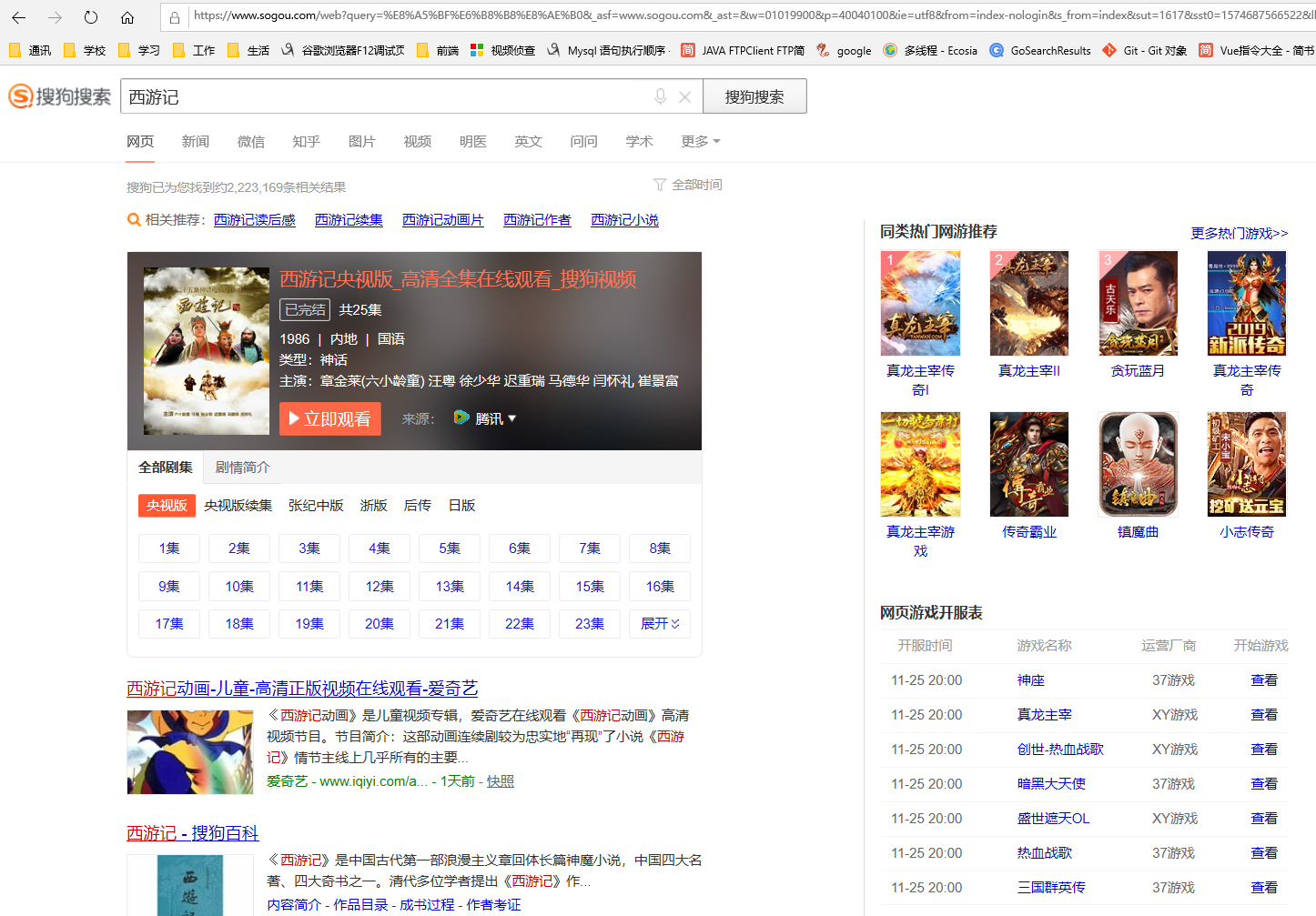1316x916 pixels.
Task: Click the 相关推荐 magnifier icon
Action: click(134, 220)
